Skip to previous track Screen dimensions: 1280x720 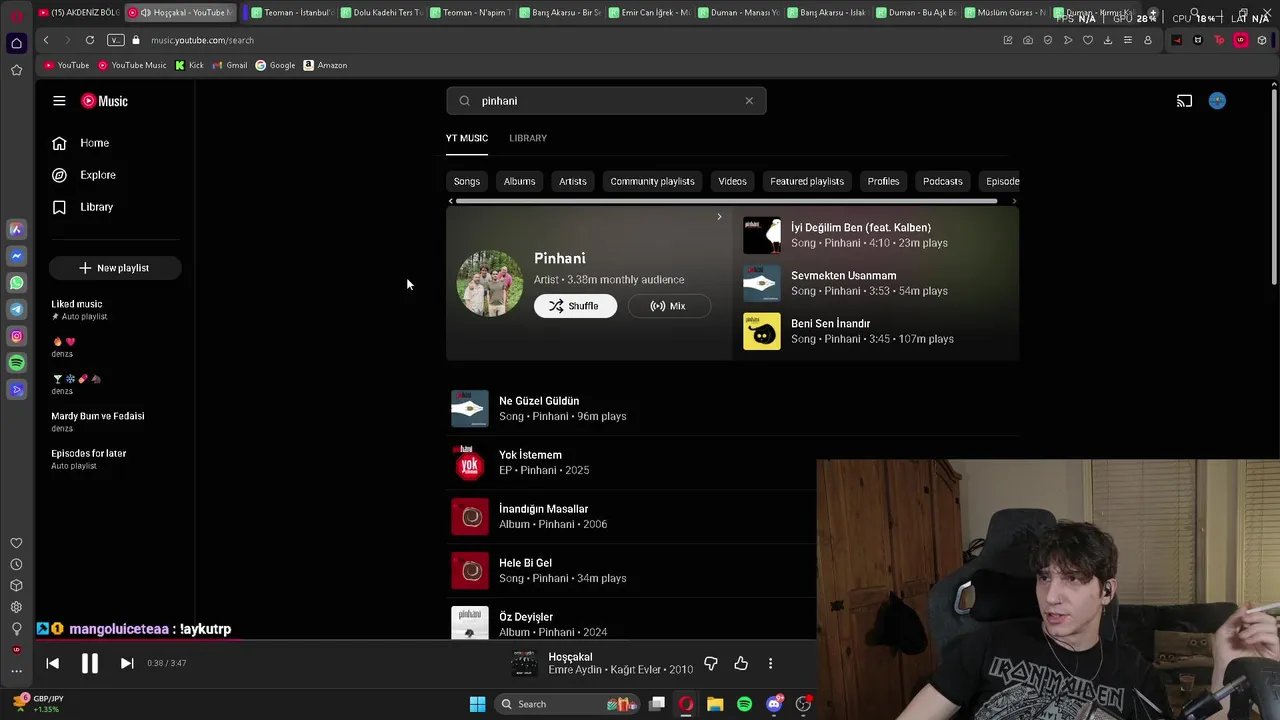53,663
